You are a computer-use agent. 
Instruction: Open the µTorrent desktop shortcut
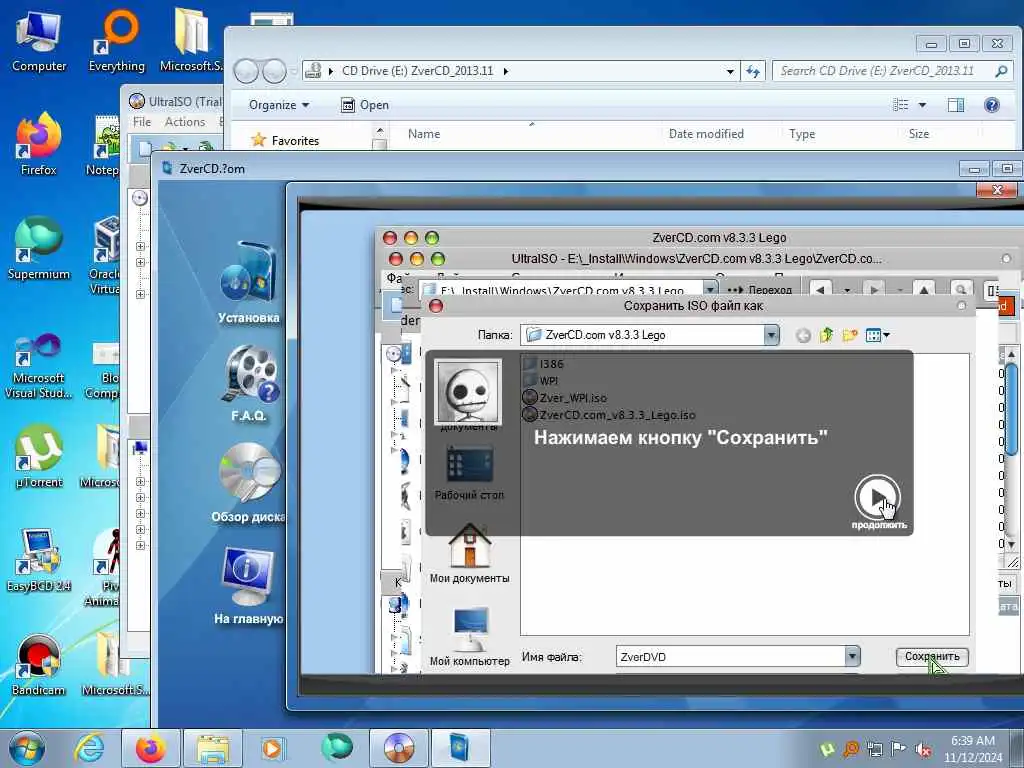coord(39,457)
